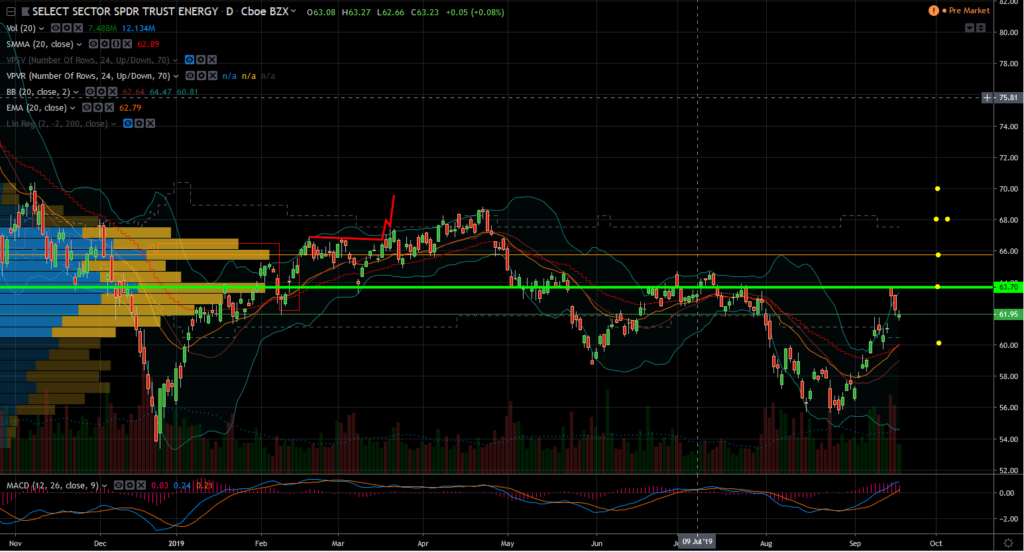
Task: Expand the Lin Reg dropdown chevron
Action: 114,124
